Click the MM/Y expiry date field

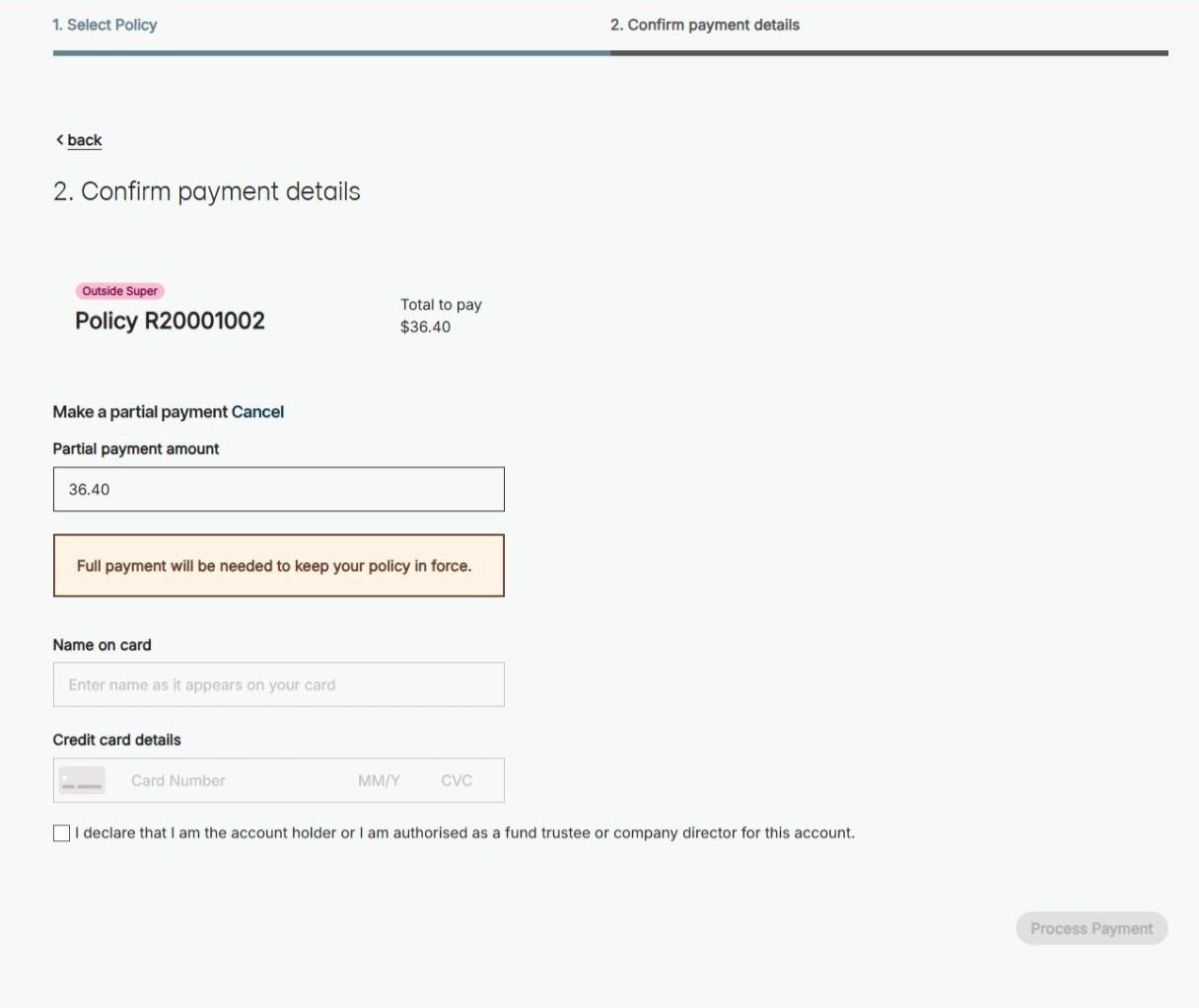[x=380, y=780]
